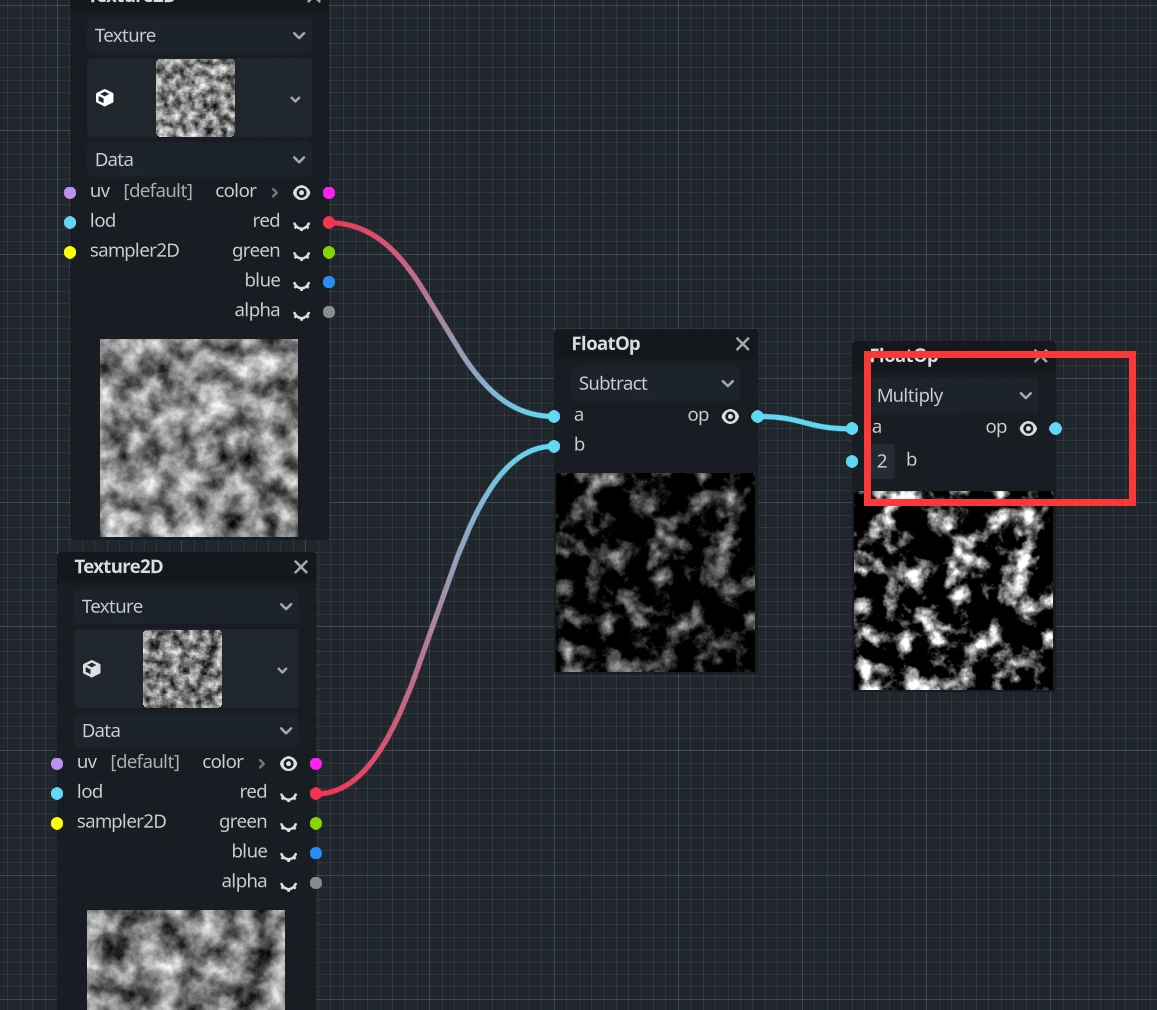Click the lod input port on the lower Texture2D node

click(x=57, y=793)
